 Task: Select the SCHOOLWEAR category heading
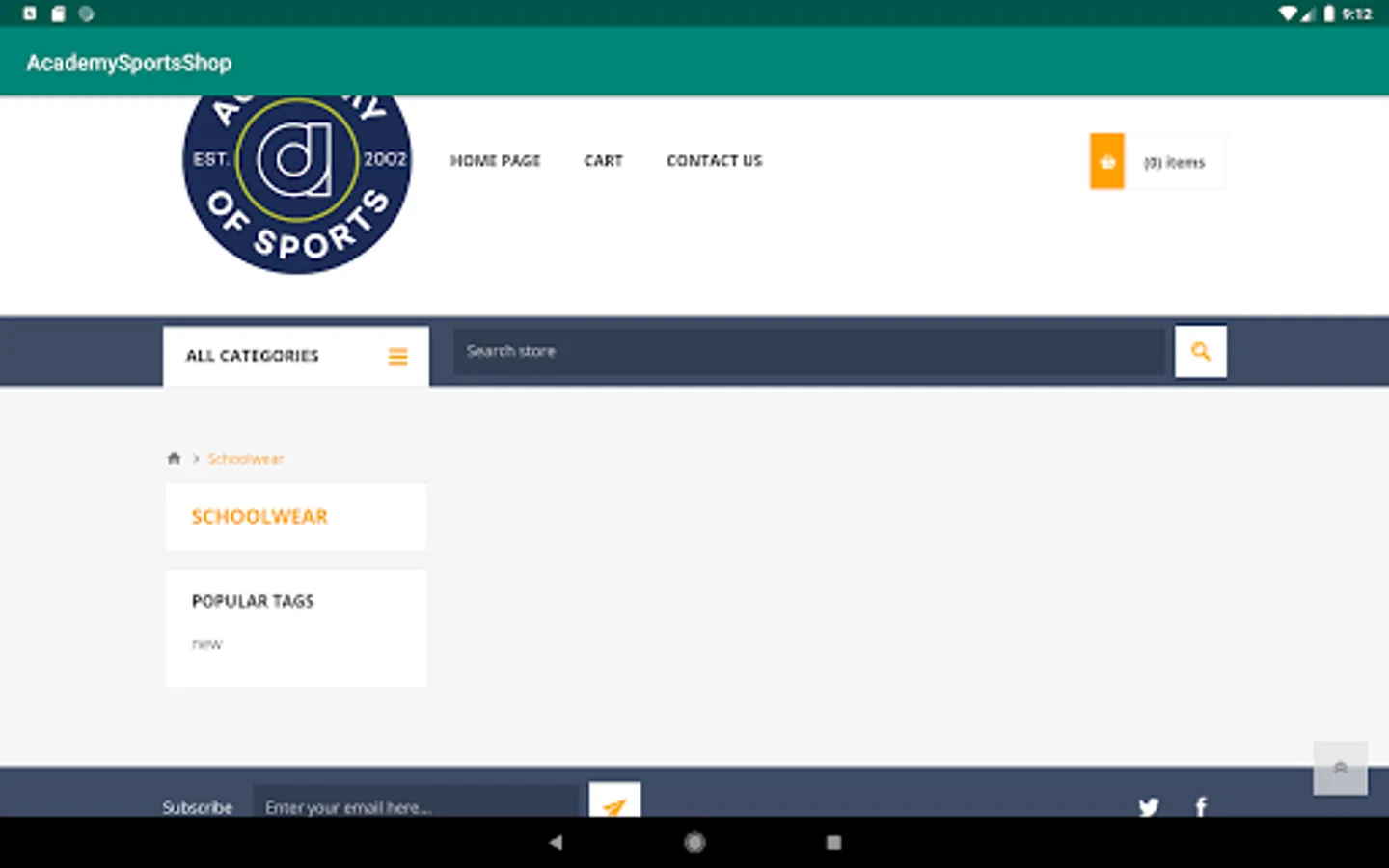(x=259, y=517)
